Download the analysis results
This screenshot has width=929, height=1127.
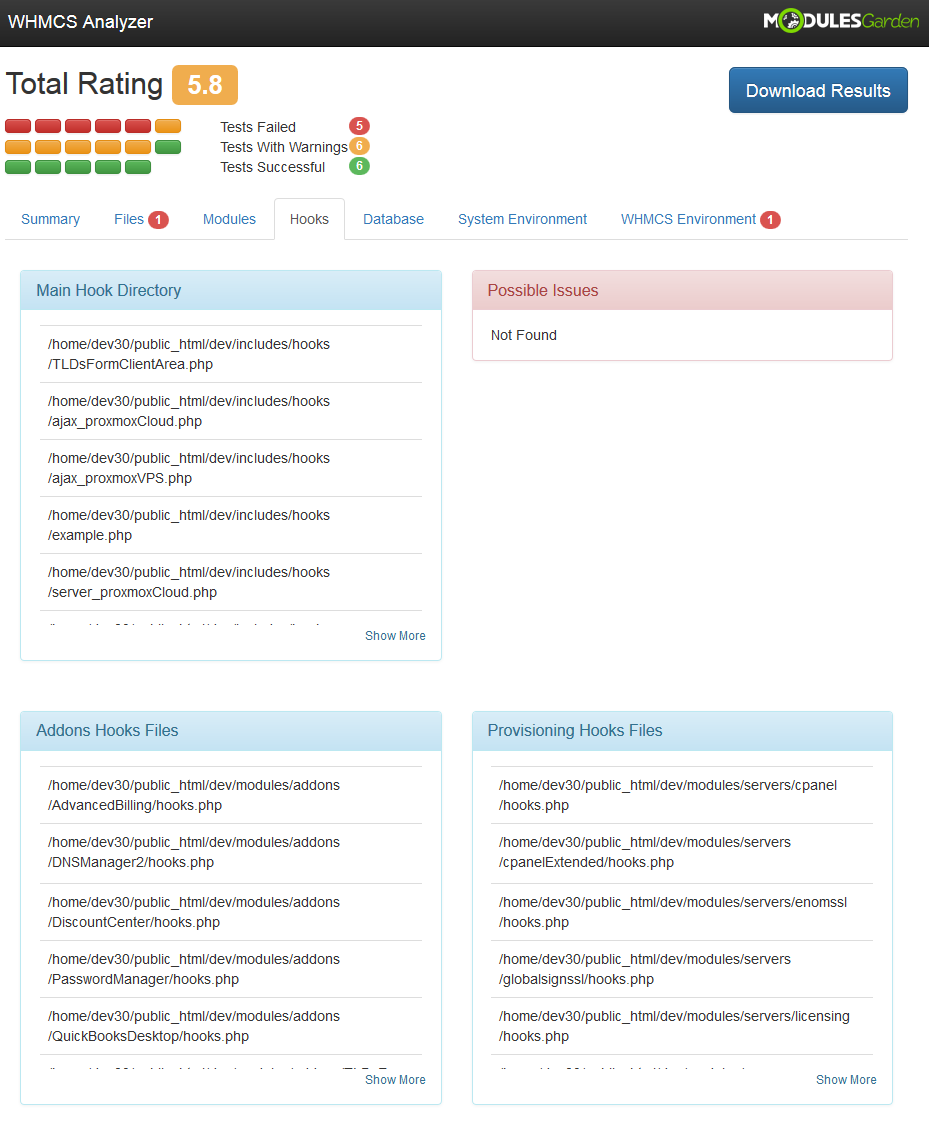pyautogui.click(x=818, y=91)
